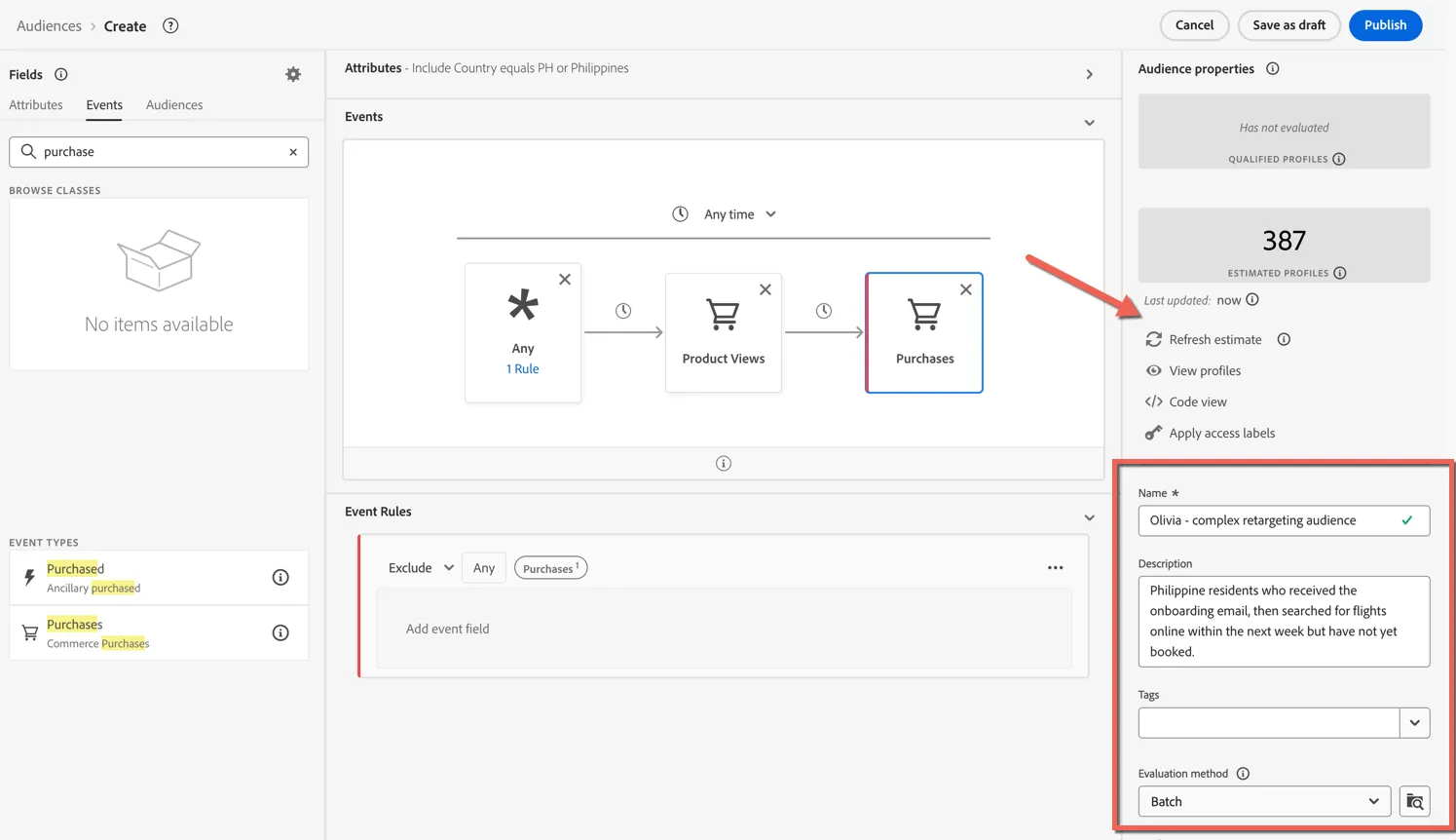Show info for Purchased event type
1456x840 pixels.
tap(280, 578)
